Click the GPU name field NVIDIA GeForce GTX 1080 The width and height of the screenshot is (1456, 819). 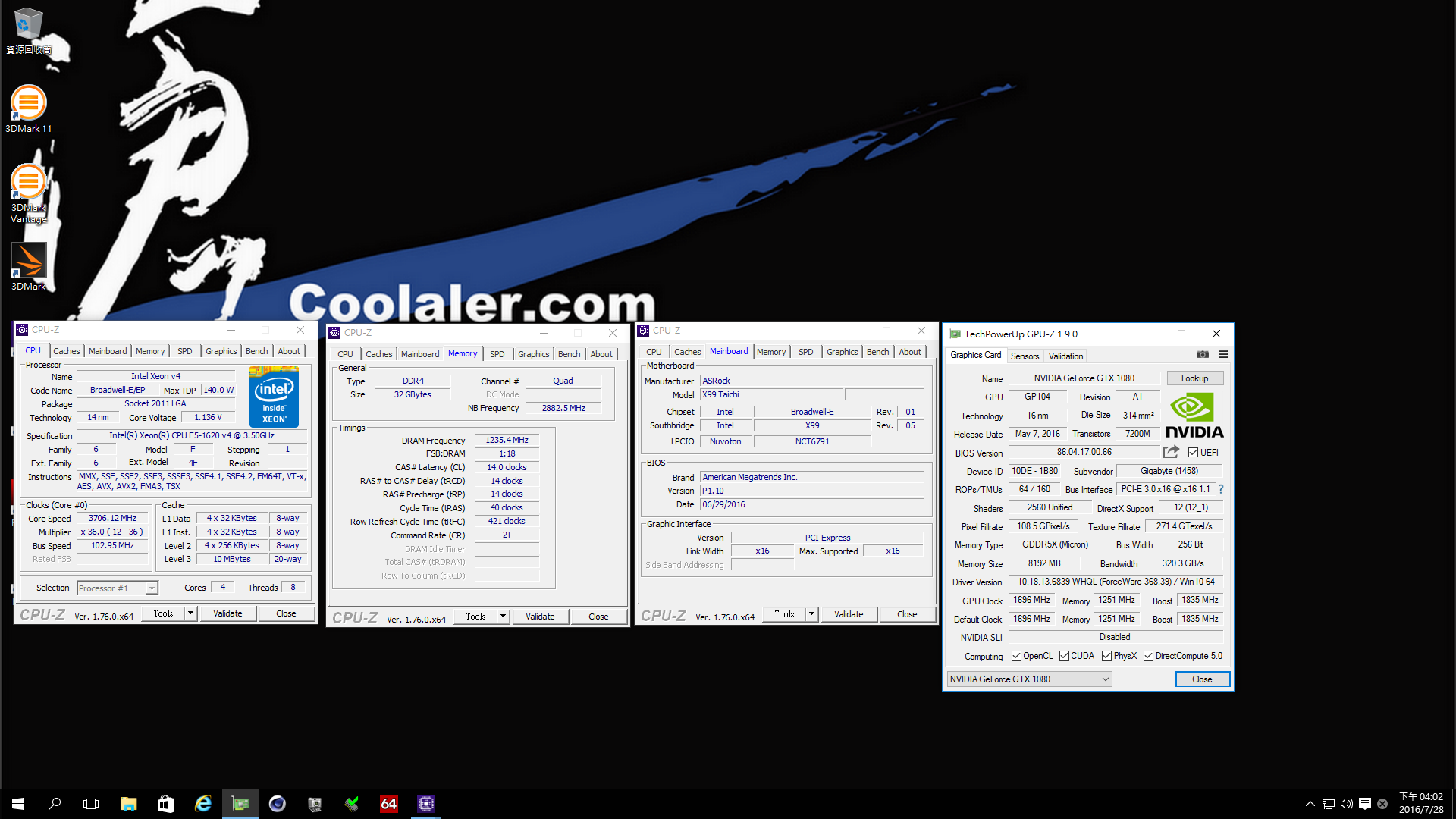tap(1084, 378)
